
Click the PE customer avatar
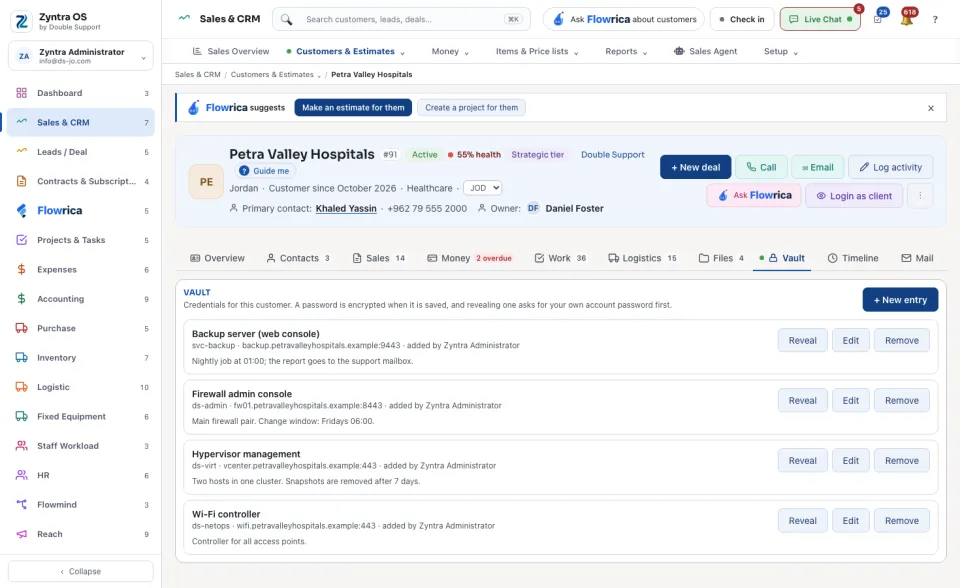tap(206, 182)
